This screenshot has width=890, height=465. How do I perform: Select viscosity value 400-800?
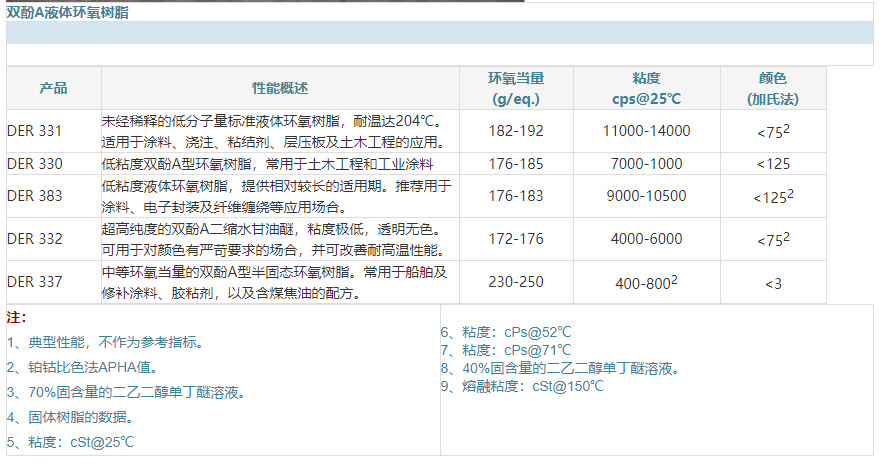(646, 282)
